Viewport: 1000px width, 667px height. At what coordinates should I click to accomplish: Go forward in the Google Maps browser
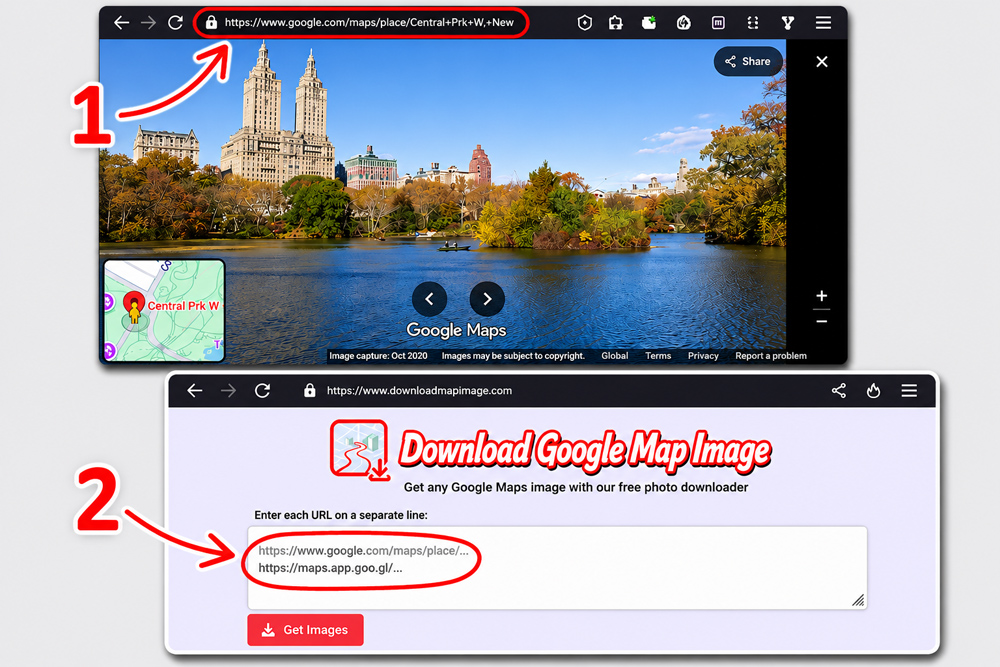[x=149, y=23]
